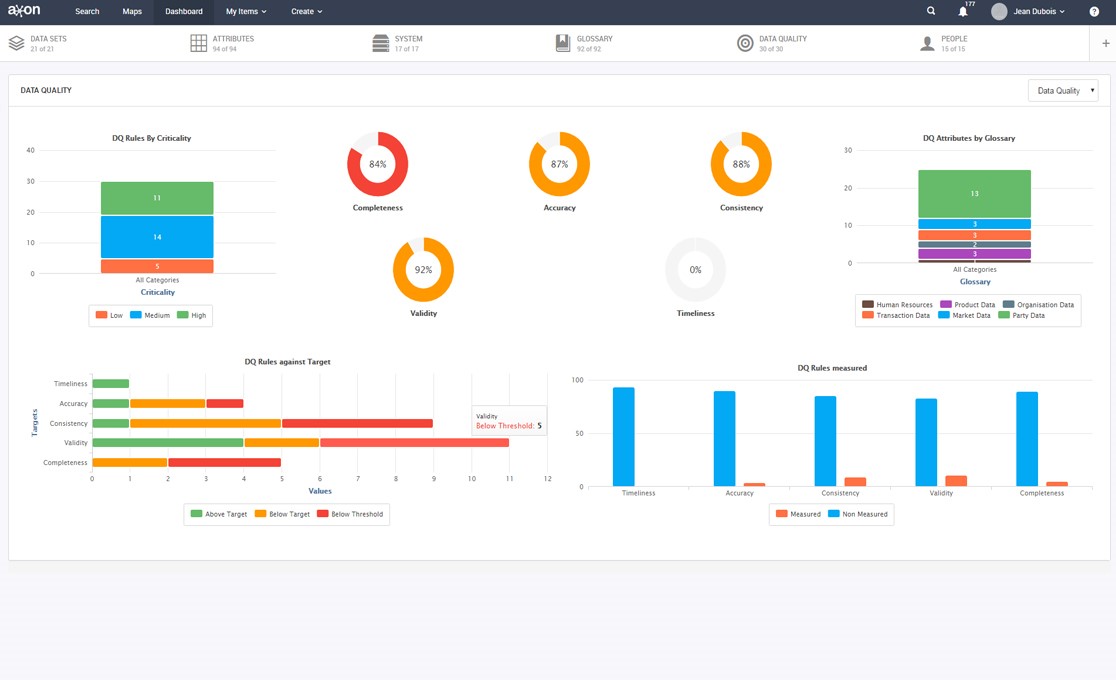Click the Completeness 84% donut chart
The height and width of the screenshot is (680, 1116).
(x=377, y=164)
